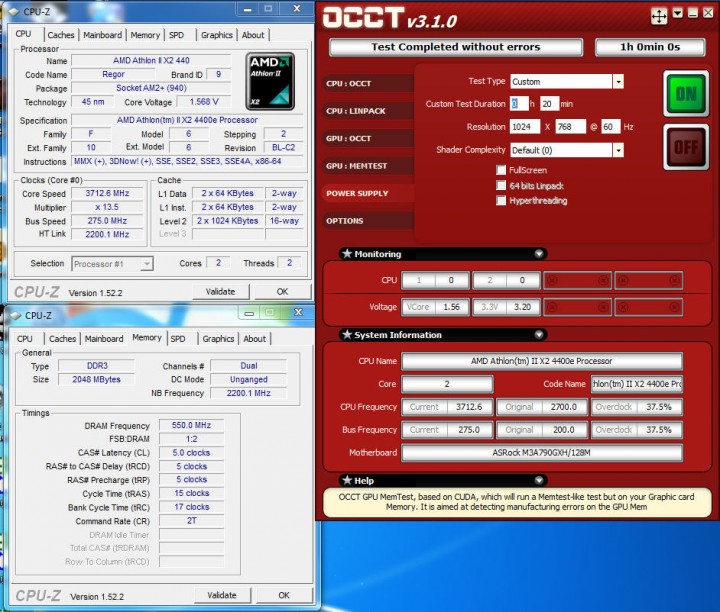Click the fourth disabled Voltage monitoring slot
This screenshot has height=612, width=720.
pyautogui.click(x=648, y=307)
